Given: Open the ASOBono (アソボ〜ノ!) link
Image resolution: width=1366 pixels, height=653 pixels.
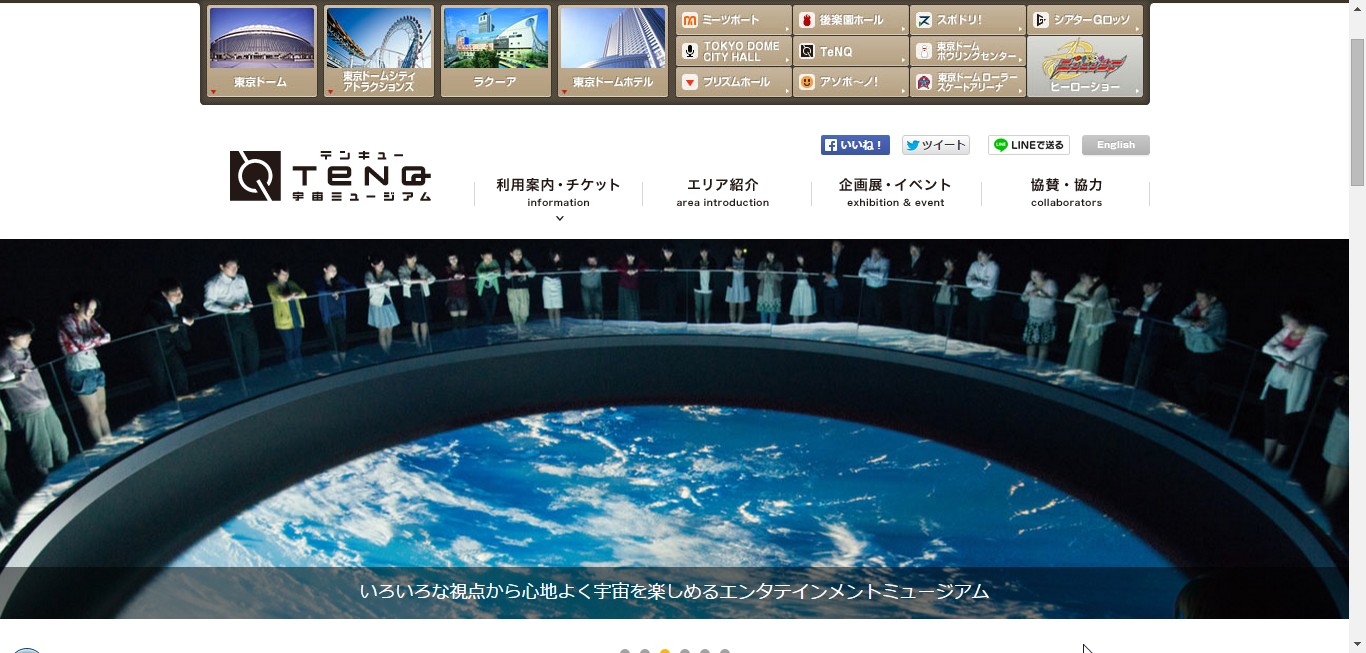Looking at the screenshot, I should [x=850, y=82].
